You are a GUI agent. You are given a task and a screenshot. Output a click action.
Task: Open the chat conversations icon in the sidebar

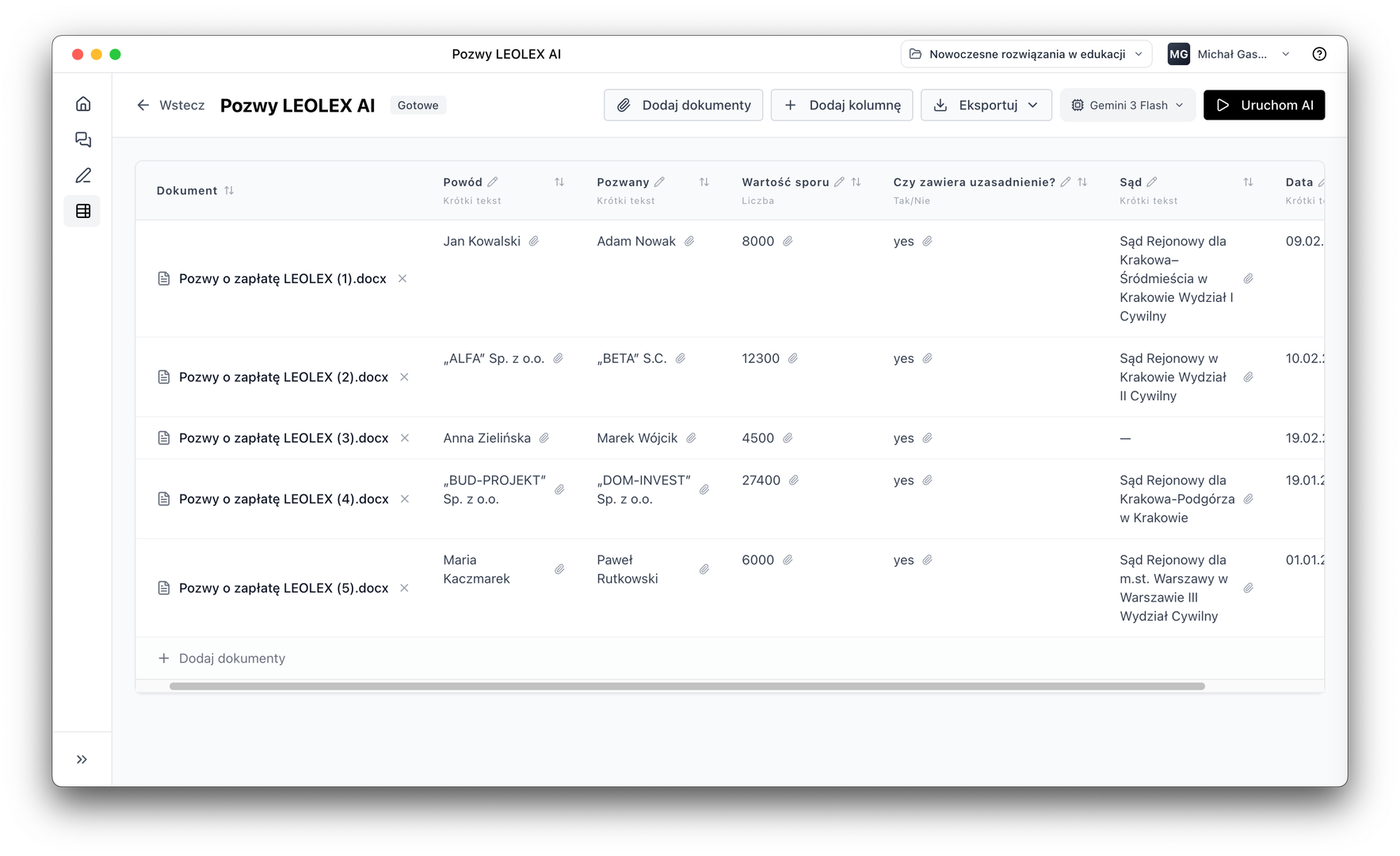(82, 139)
